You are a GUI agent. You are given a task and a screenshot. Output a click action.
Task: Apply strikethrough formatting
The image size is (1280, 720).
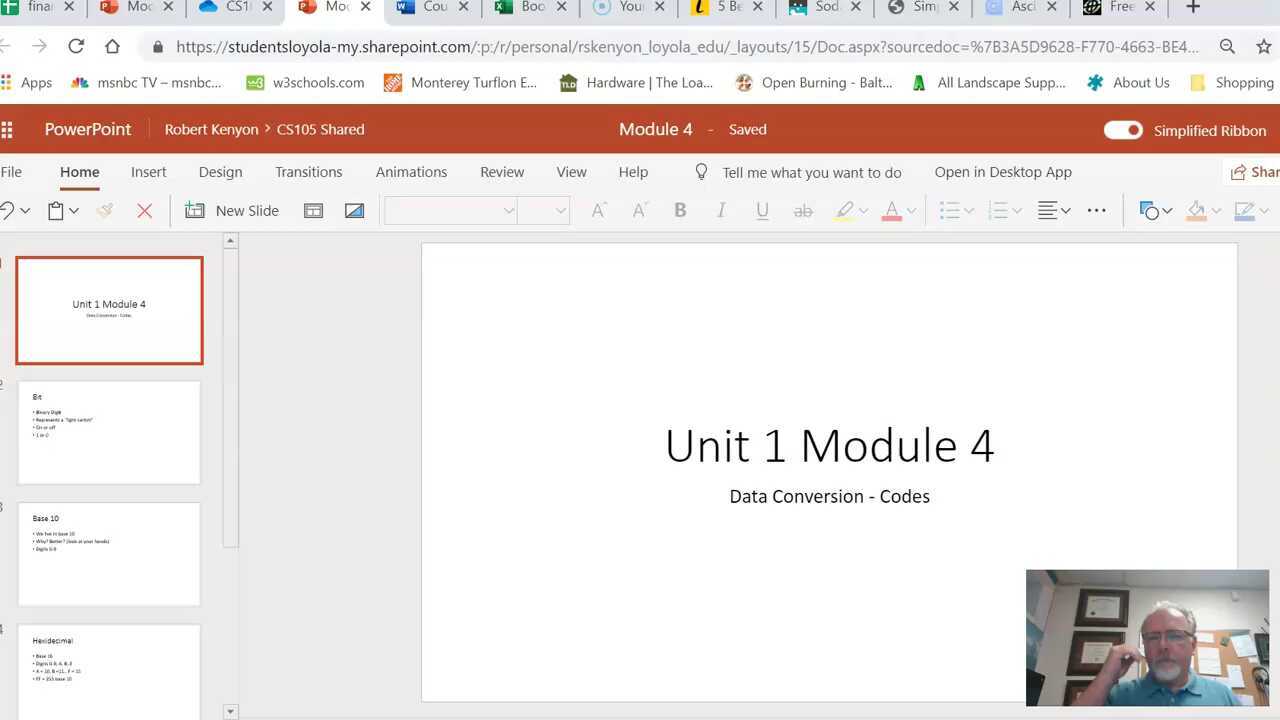[803, 210]
